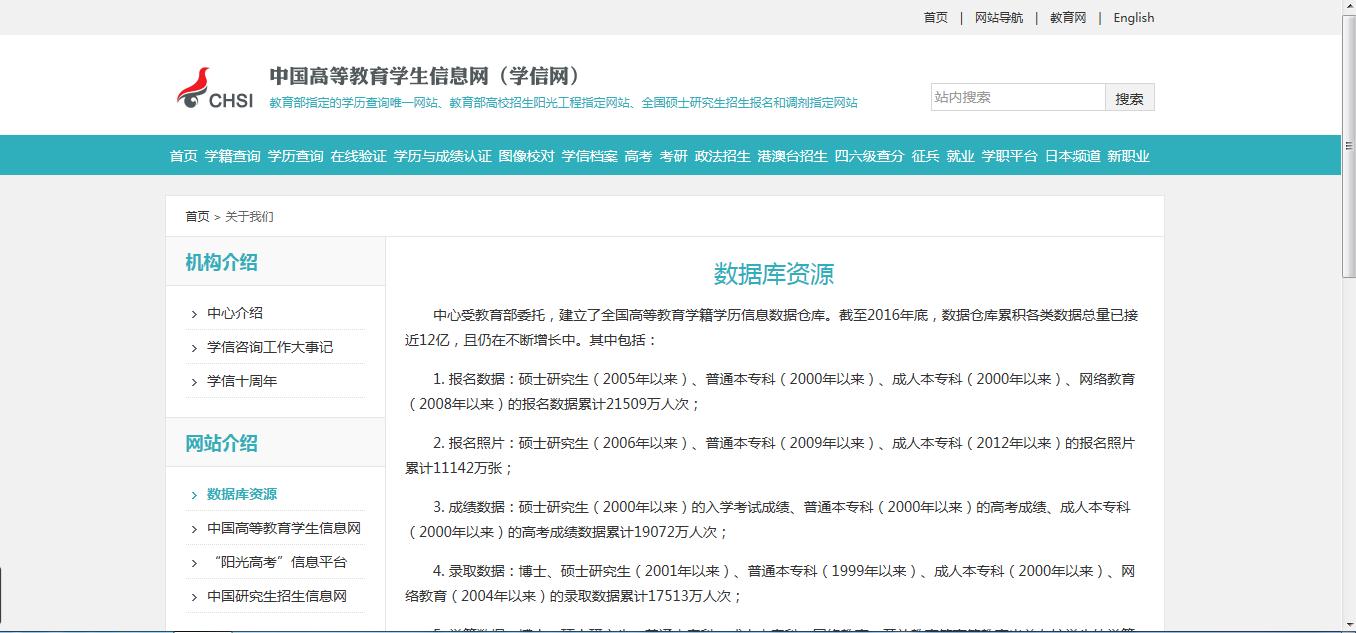The image size is (1356, 633).
Task: Click the site title 中国高等教育学生信息网（学信网）
Action: (429, 76)
